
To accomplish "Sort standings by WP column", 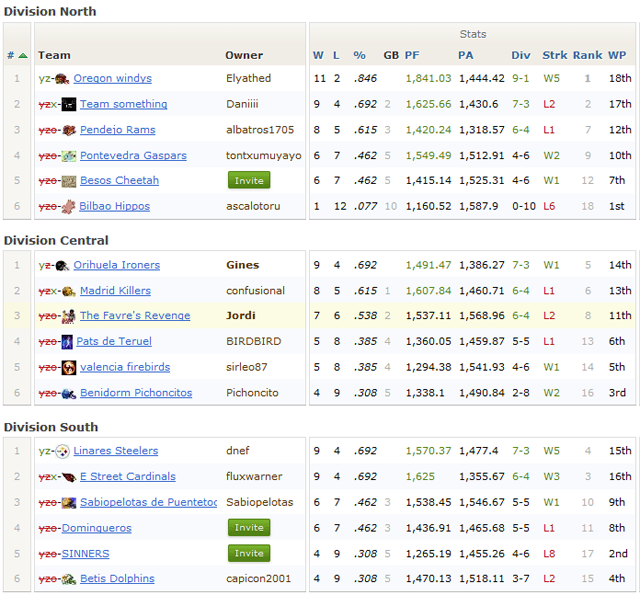I will tap(617, 56).
